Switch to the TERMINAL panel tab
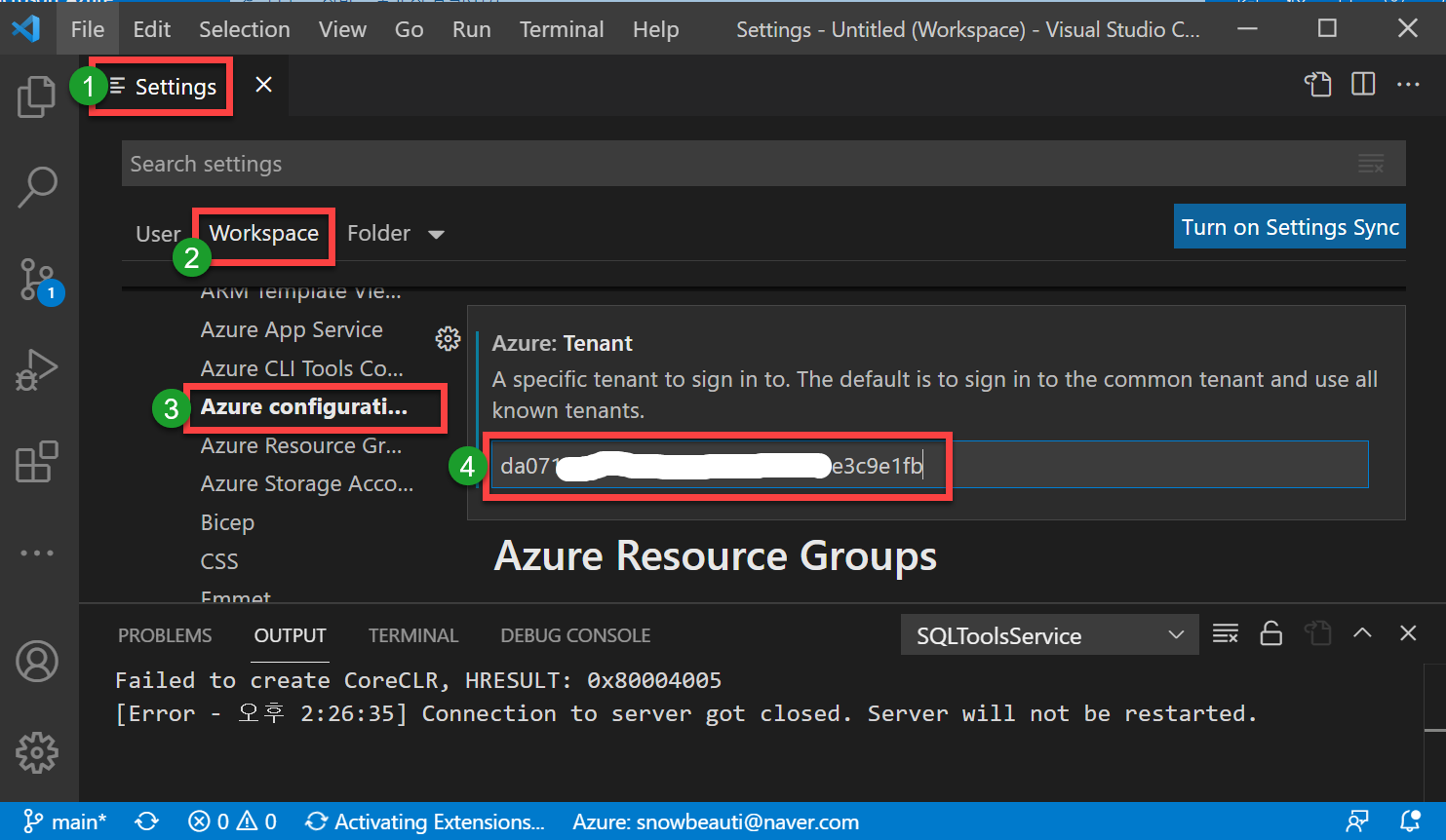The width and height of the screenshot is (1446, 840). [x=413, y=635]
